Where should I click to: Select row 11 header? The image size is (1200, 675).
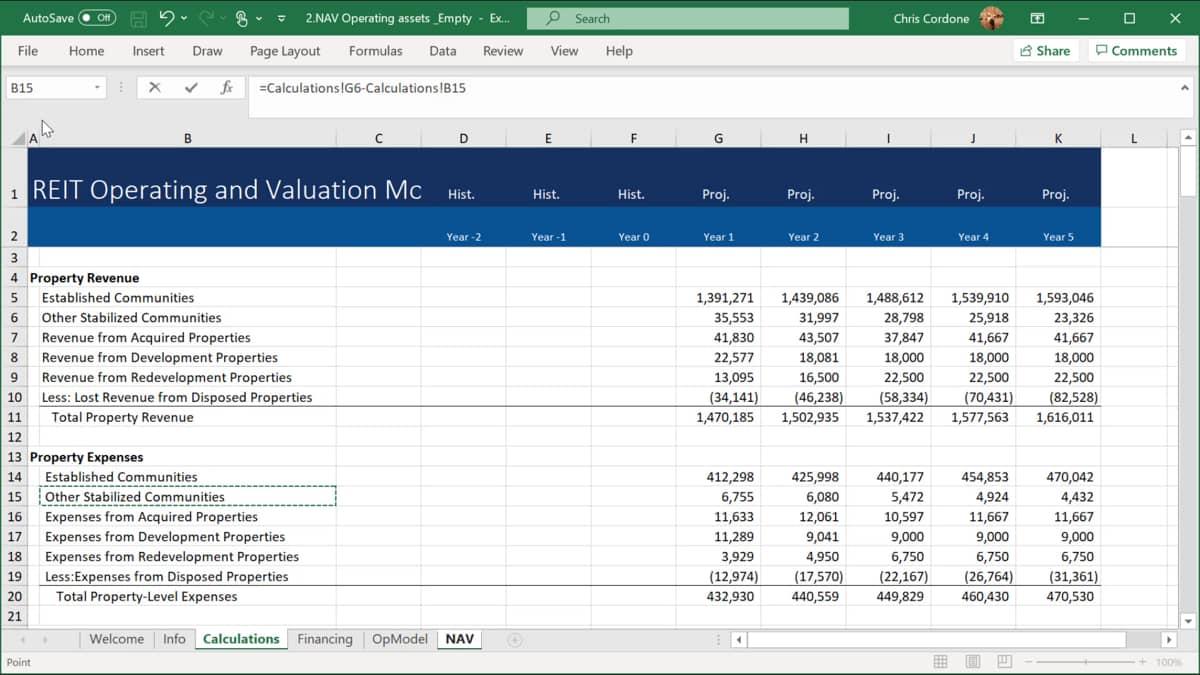(14, 417)
